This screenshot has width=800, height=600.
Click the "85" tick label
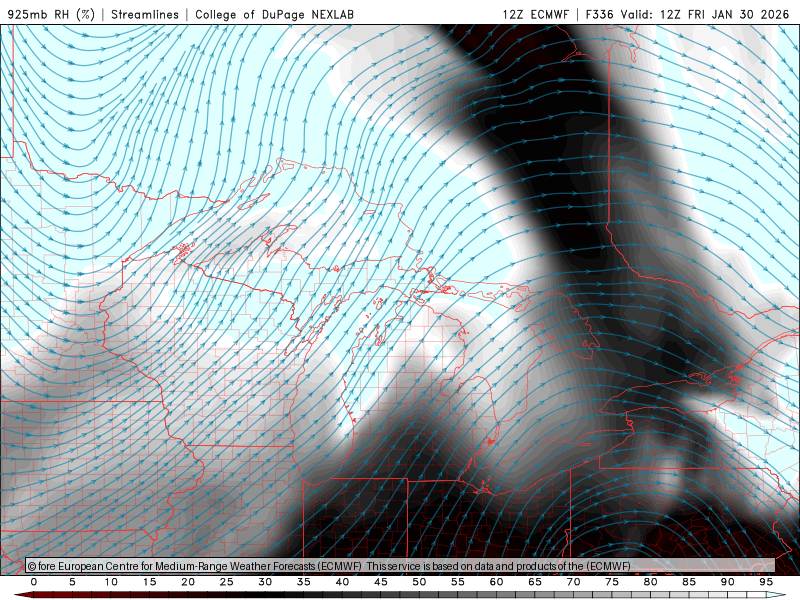pos(689,582)
